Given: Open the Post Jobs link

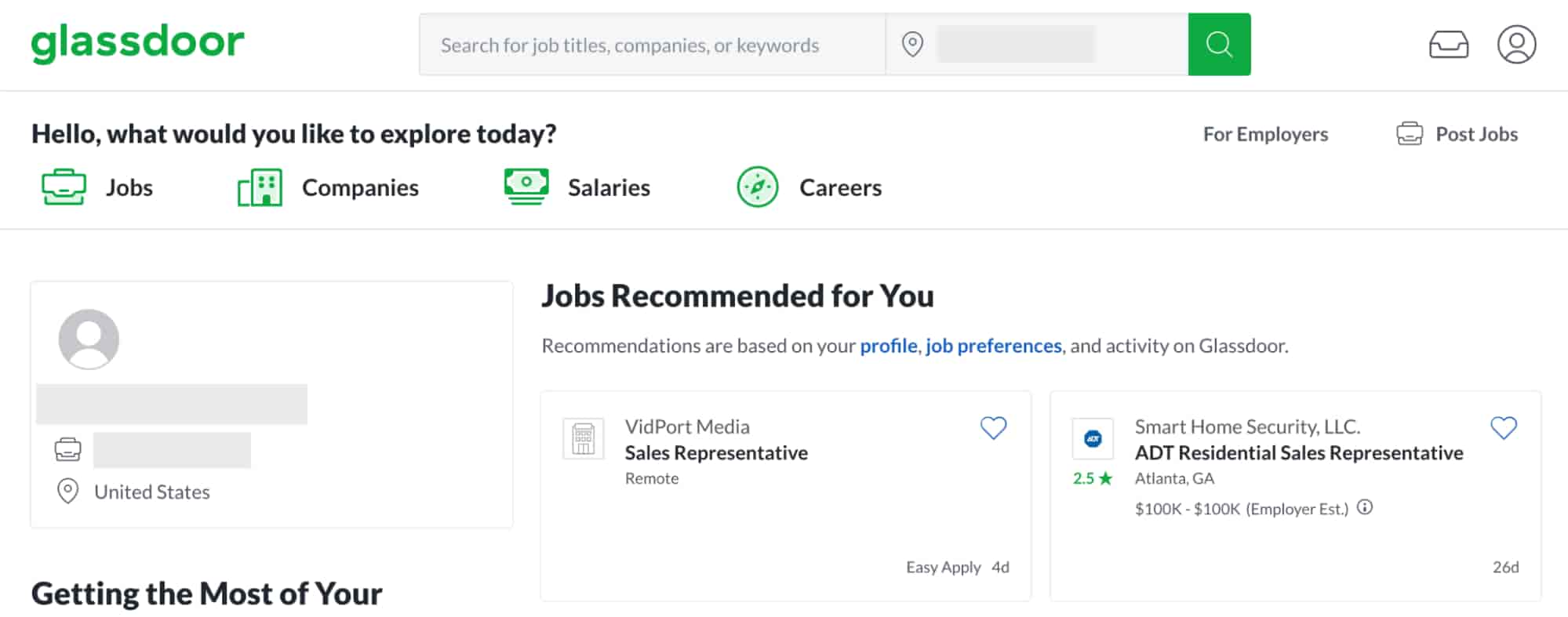Looking at the screenshot, I should [x=1475, y=134].
